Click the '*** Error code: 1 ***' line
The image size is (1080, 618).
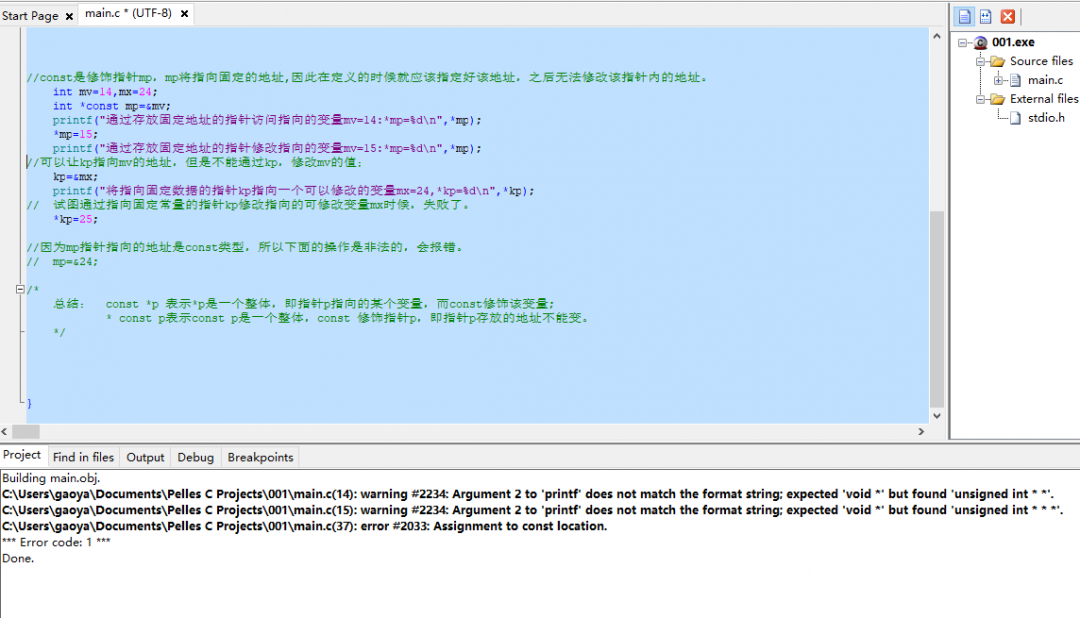(x=56, y=542)
